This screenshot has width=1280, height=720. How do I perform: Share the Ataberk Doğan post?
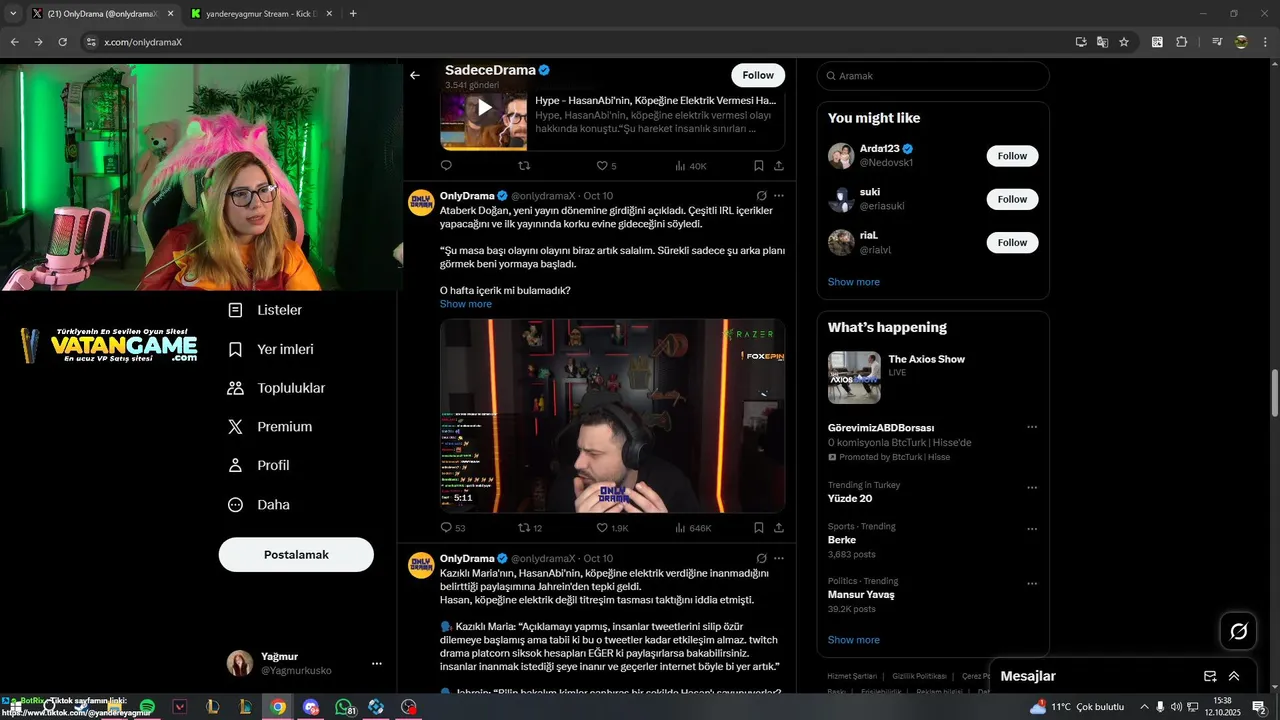[779, 528]
